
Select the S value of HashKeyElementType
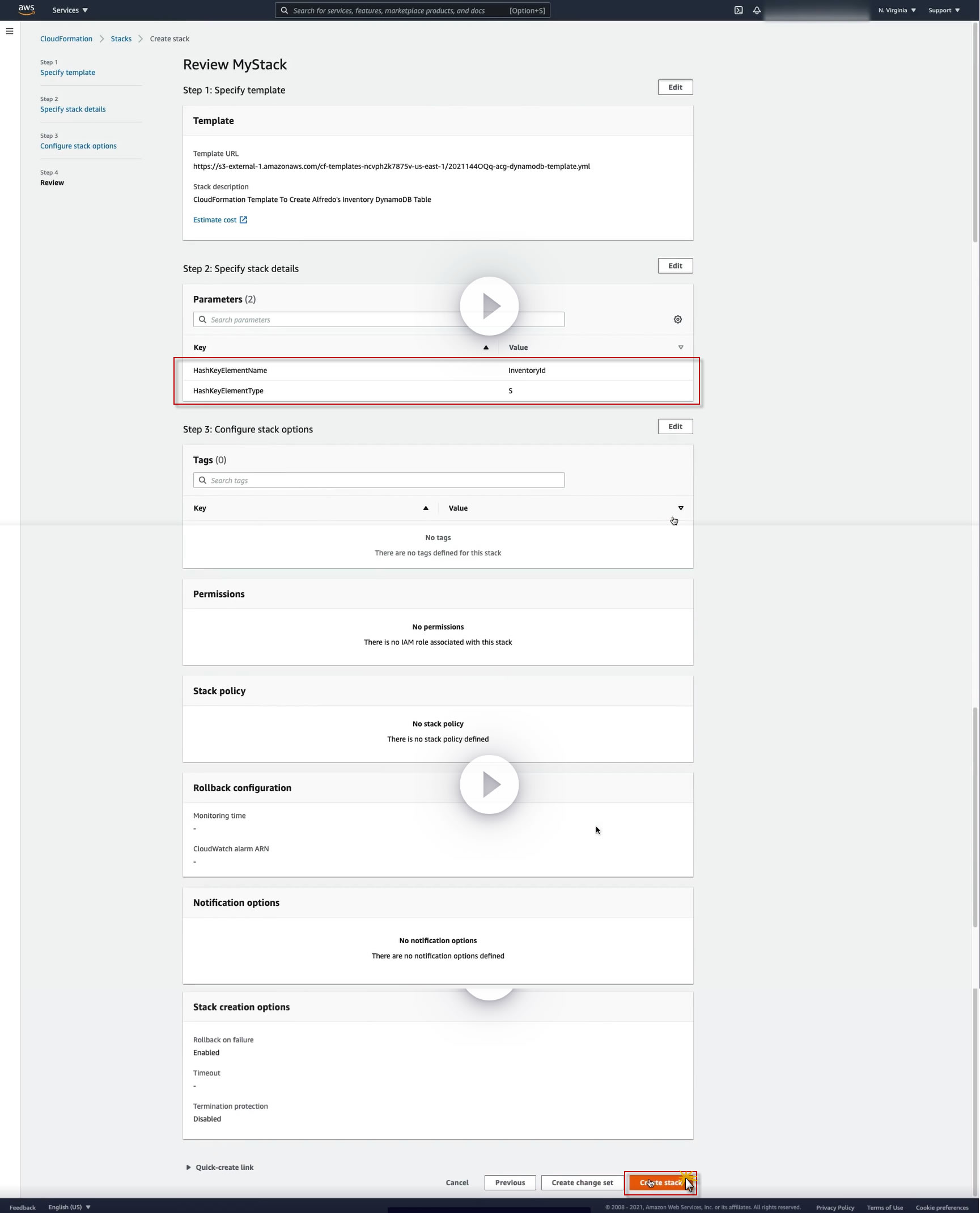pyautogui.click(x=511, y=391)
